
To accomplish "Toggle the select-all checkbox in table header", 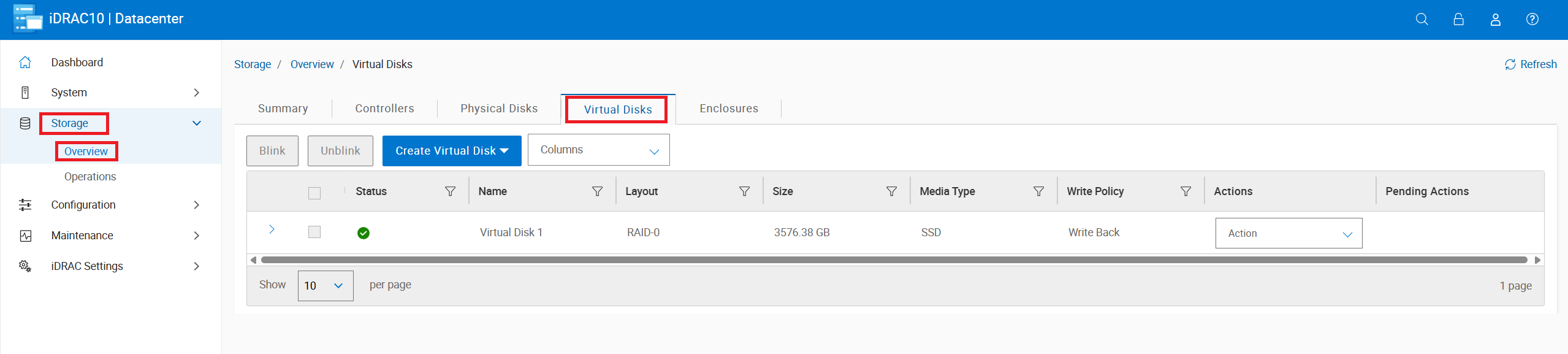I will tap(314, 193).
